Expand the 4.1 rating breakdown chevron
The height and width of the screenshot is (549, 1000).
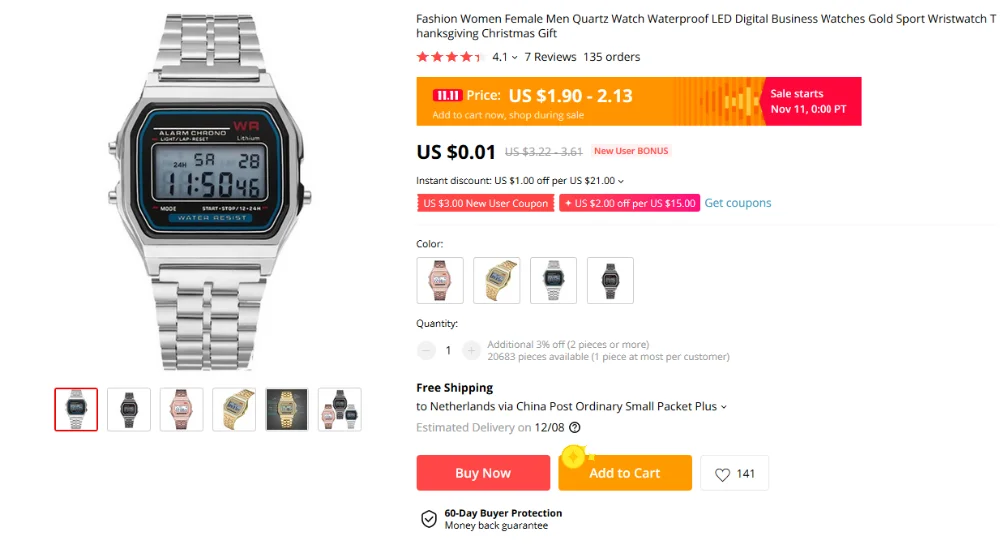pyautogui.click(x=515, y=57)
